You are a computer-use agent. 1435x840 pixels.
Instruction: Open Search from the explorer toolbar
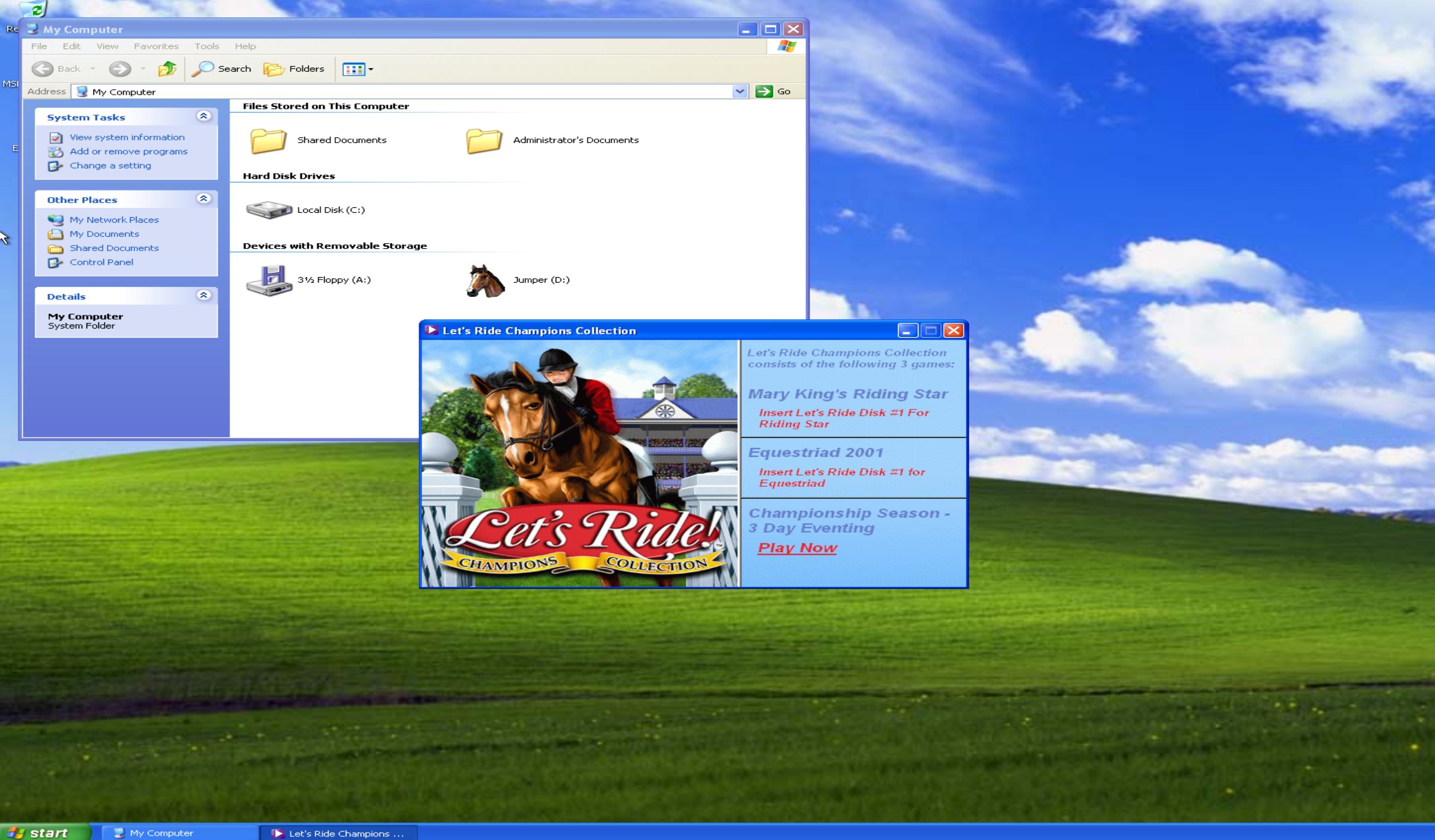coord(221,69)
